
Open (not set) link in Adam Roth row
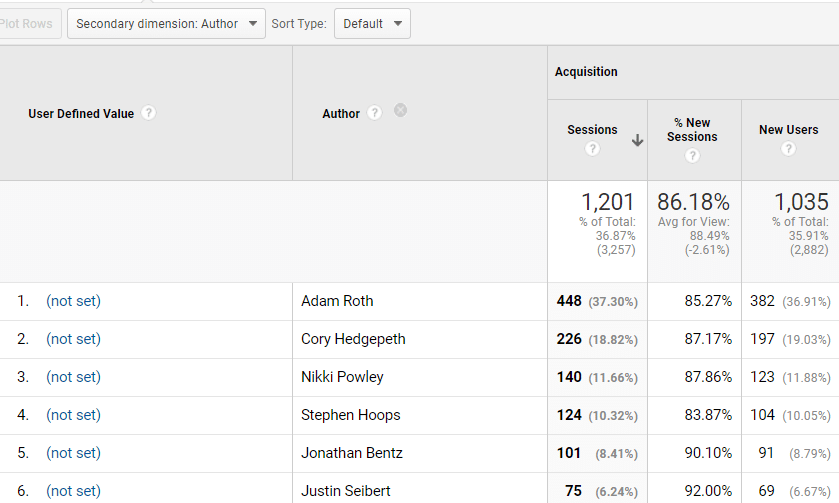click(73, 301)
